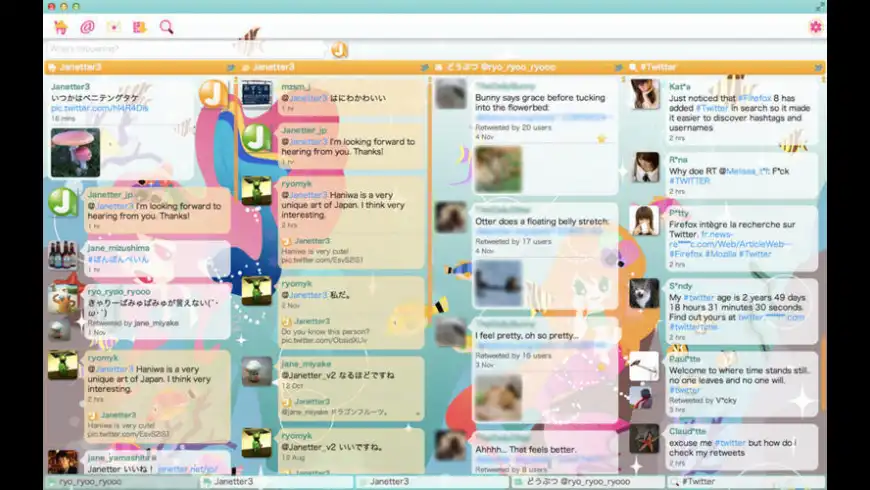This screenshot has height=490, width=870.
Task: Select the どうぶつ @ryo_ryoo_ryooo column header
Action: (x=528, y=67)
